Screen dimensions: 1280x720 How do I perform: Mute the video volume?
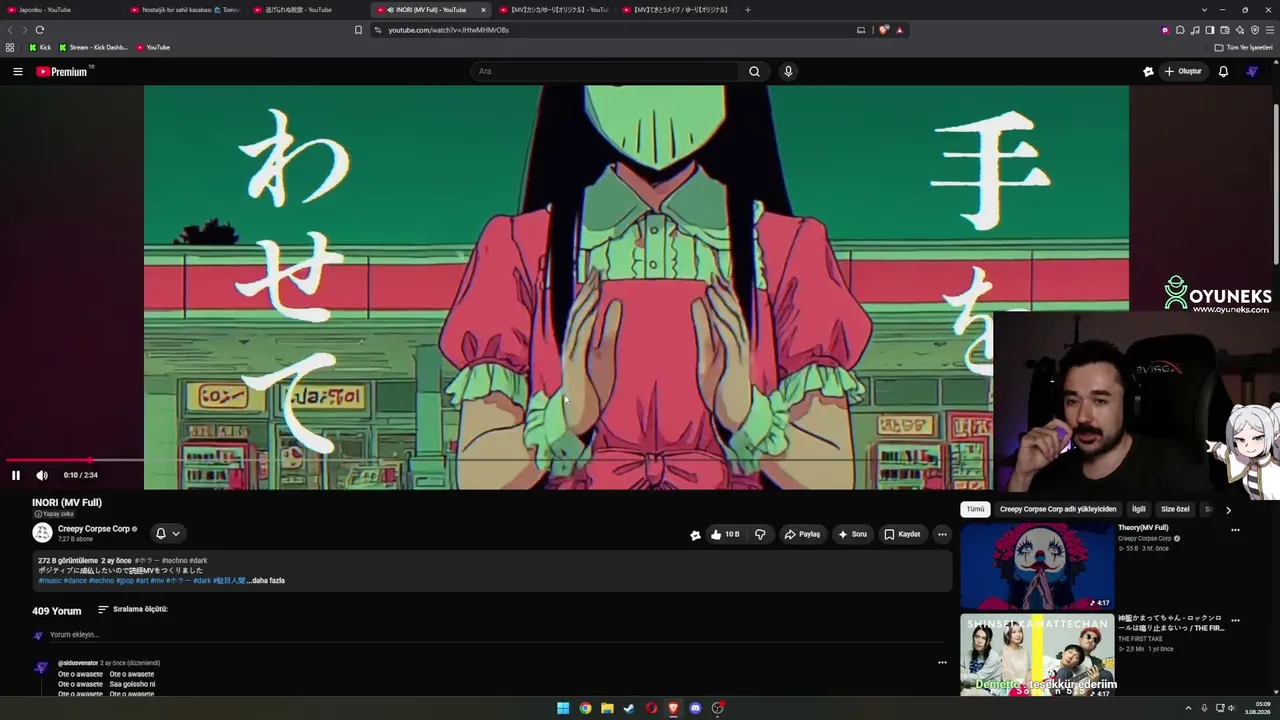pyautogui.click(x=42, y=475)
